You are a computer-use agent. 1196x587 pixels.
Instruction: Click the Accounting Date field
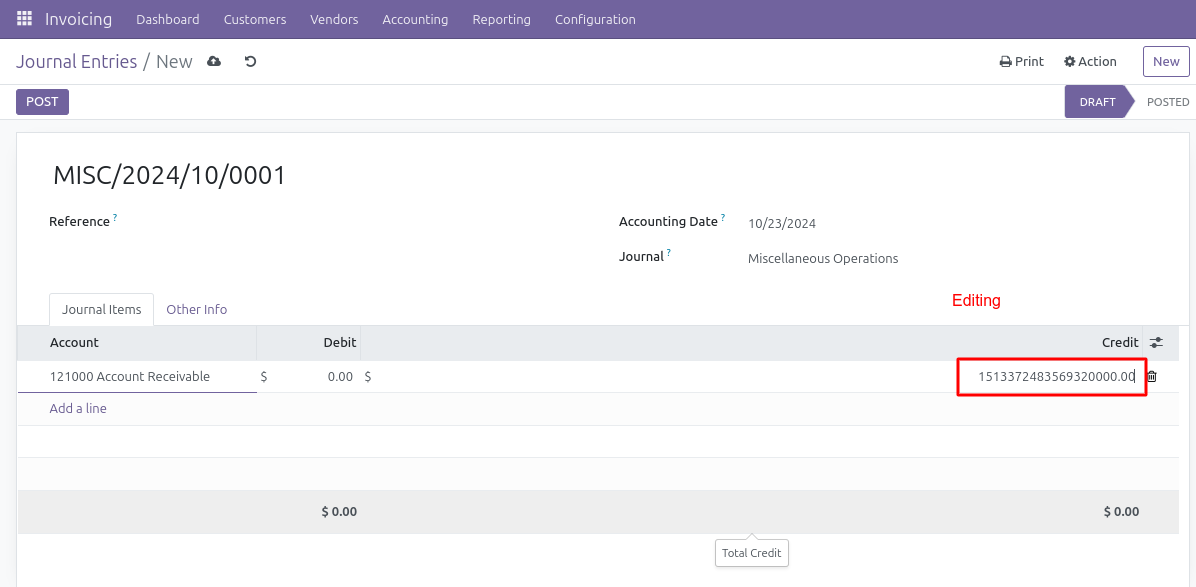coord(782,224)
